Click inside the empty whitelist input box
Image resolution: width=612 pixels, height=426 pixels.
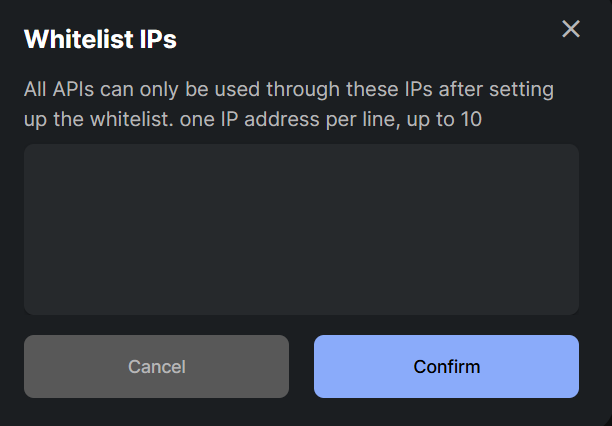pyautogui.click(x=301, y=229)
